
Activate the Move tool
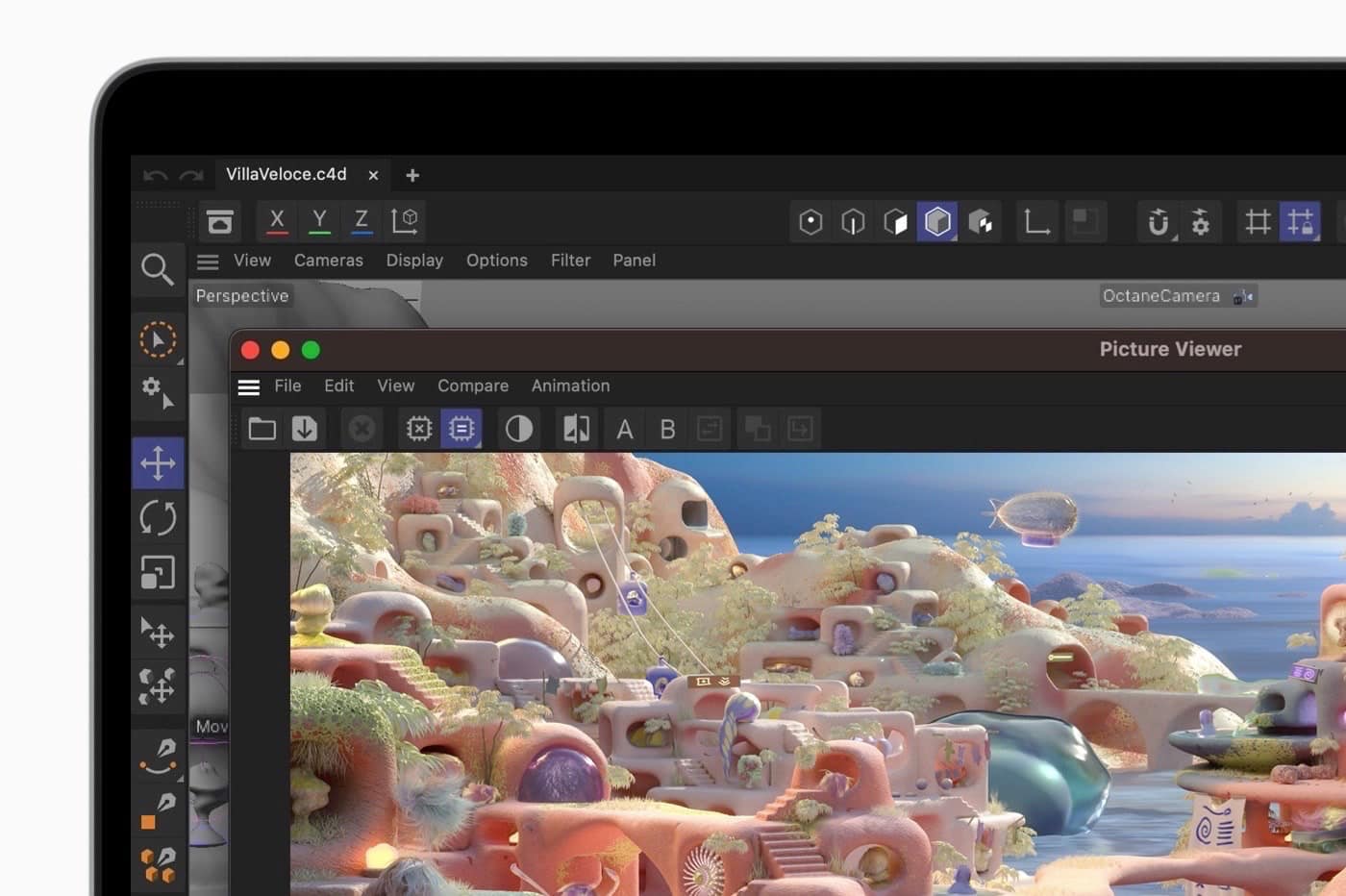coord(158,462)
